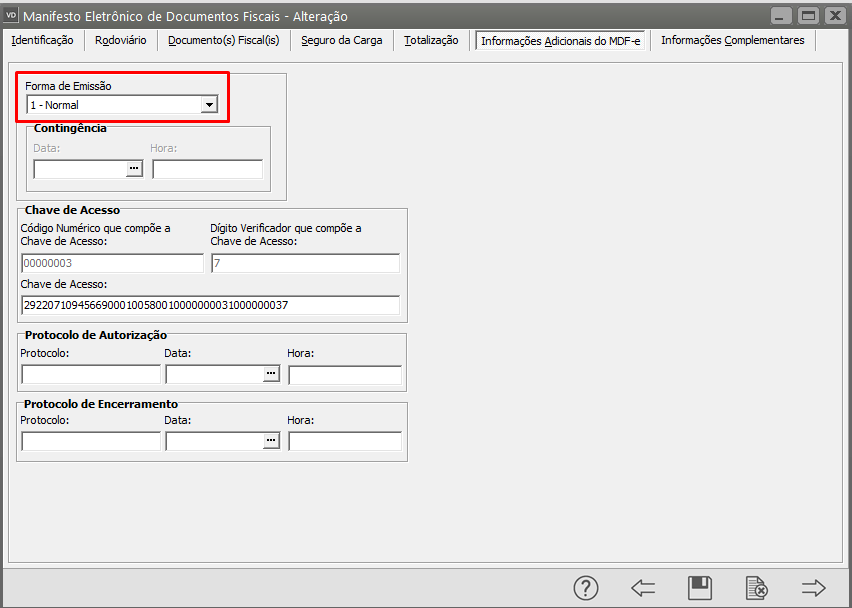852x608 pixels.
Task: Click the 1 - Normal combo box text
Action: pos(54,105)
